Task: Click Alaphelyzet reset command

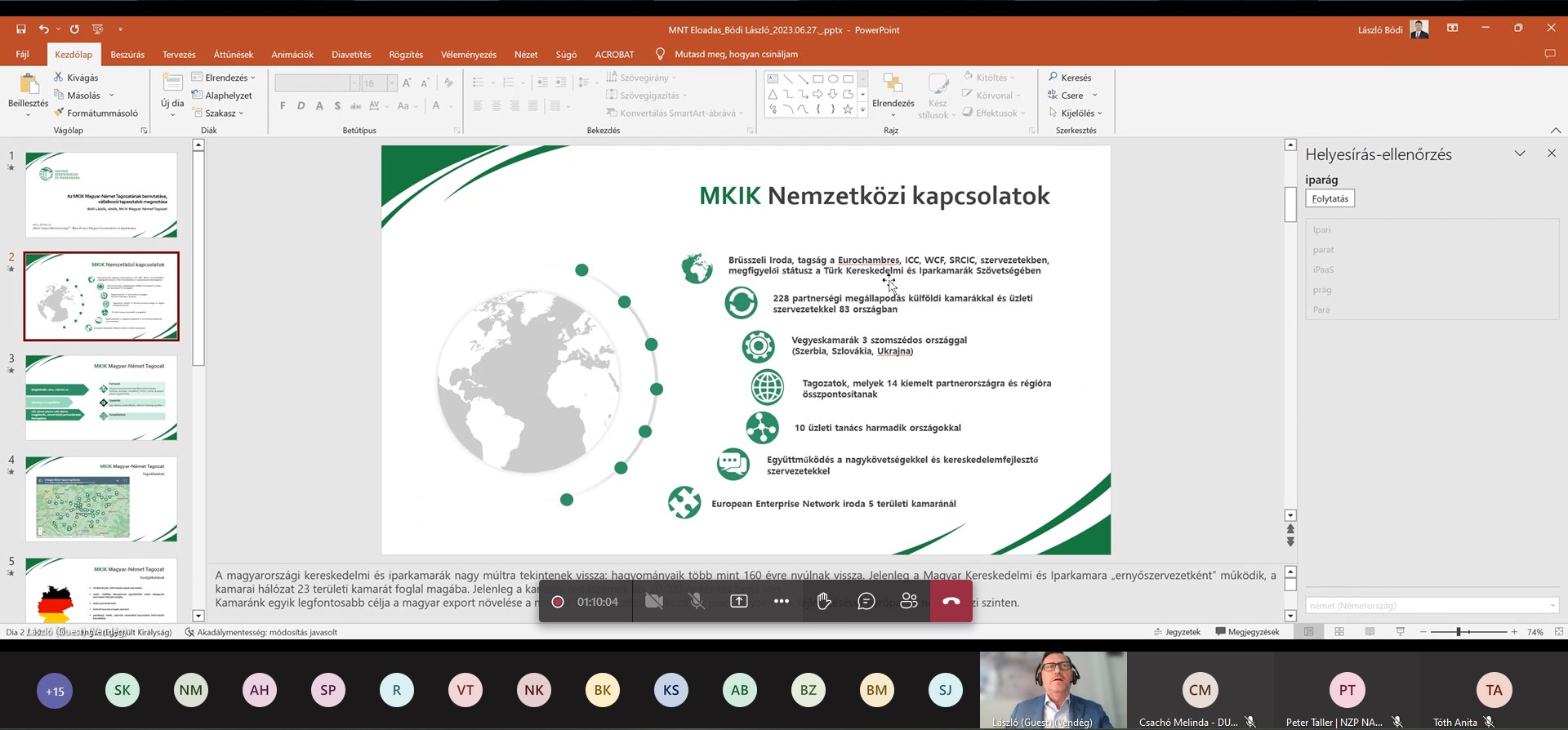Action: (x=222, y=96)
